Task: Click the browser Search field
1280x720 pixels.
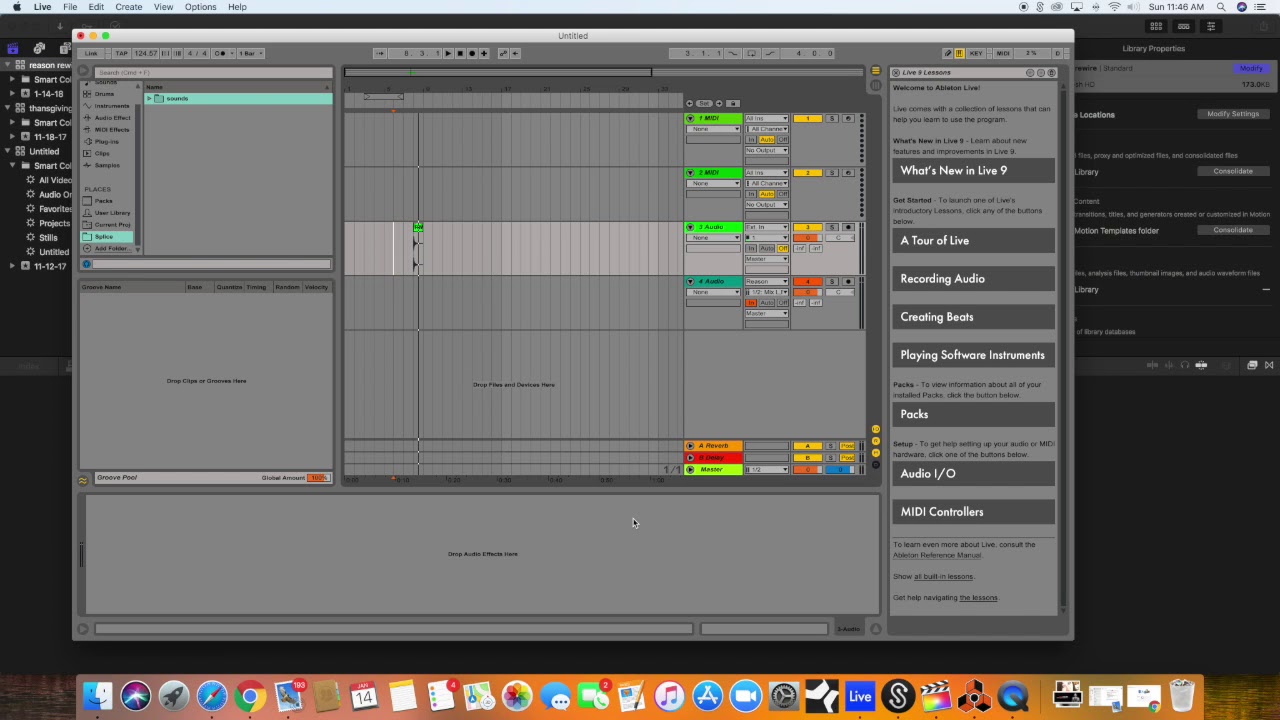Action: point(214,72)
